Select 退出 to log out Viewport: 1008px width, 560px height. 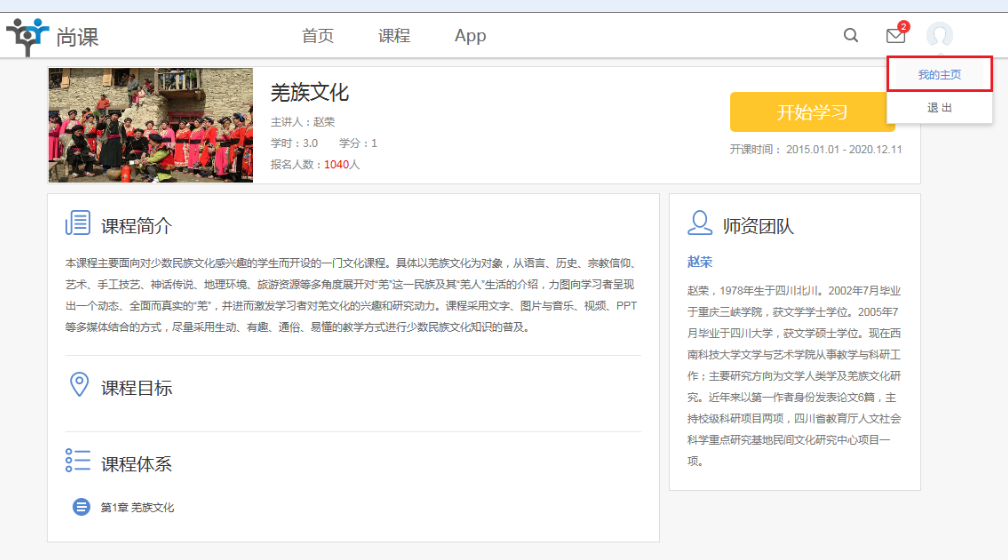pos(939,108)
